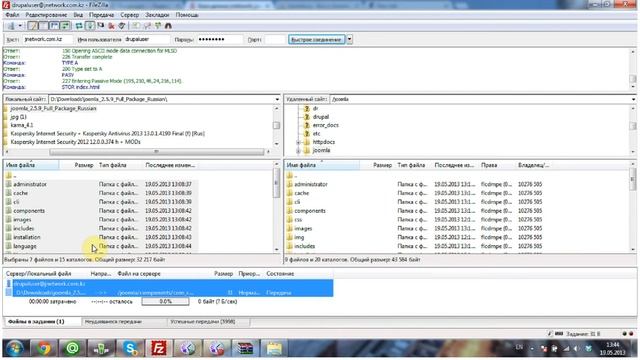Click the FileZilla taskbar icon

(159, 348)
